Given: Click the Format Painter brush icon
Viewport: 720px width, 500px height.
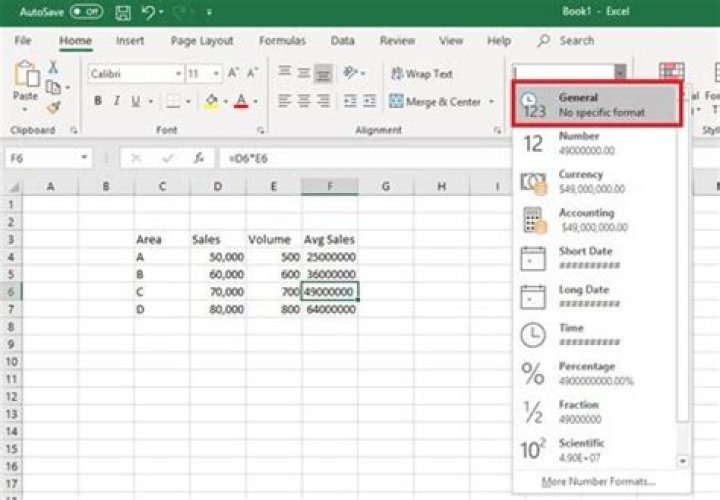Looking at the screenshot, I should (54, 107).
